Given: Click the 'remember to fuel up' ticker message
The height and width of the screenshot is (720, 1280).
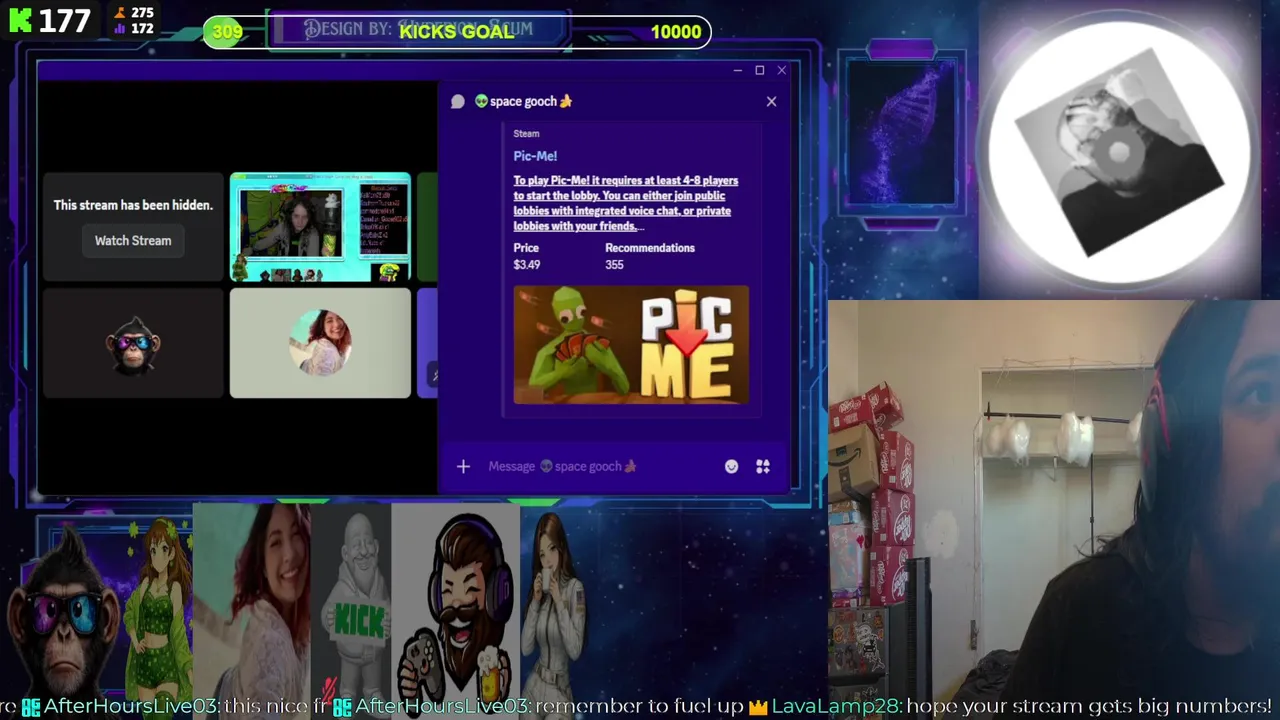Looking at the screenshot, I should (x=640, y=706).
